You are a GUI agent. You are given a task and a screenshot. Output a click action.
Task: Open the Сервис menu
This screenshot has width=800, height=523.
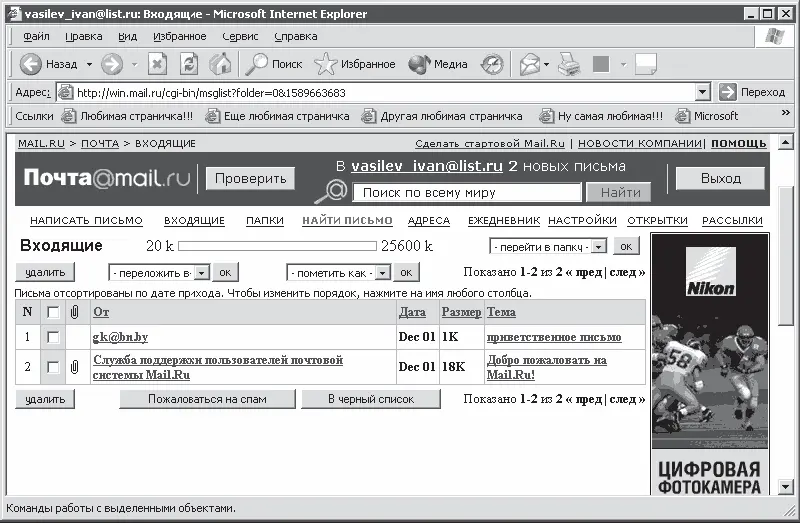point(240,36)
